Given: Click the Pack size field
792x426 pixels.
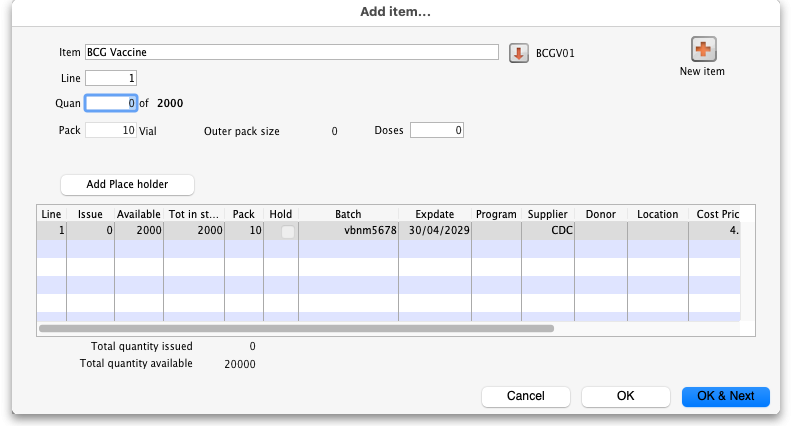Looking at the screenshot, I should coord(111,130).
